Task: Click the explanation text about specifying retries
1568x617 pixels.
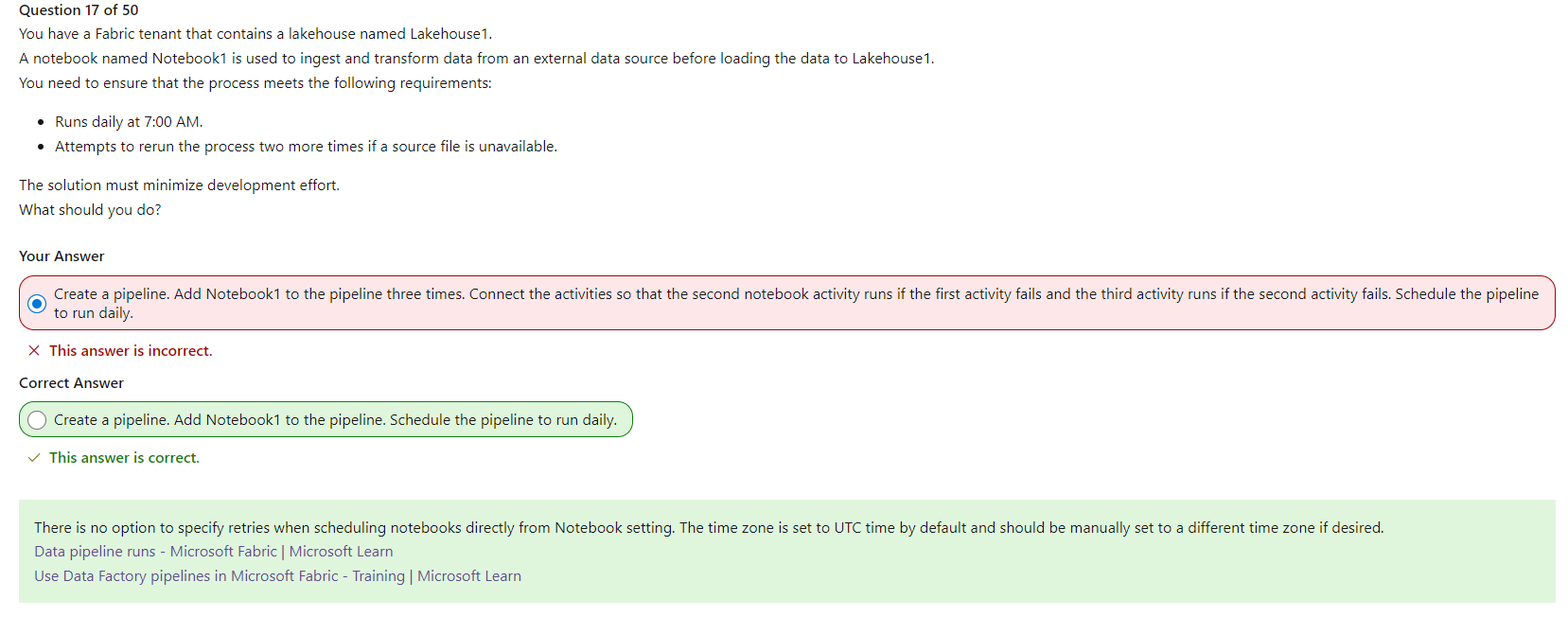Action: [708, 528]
